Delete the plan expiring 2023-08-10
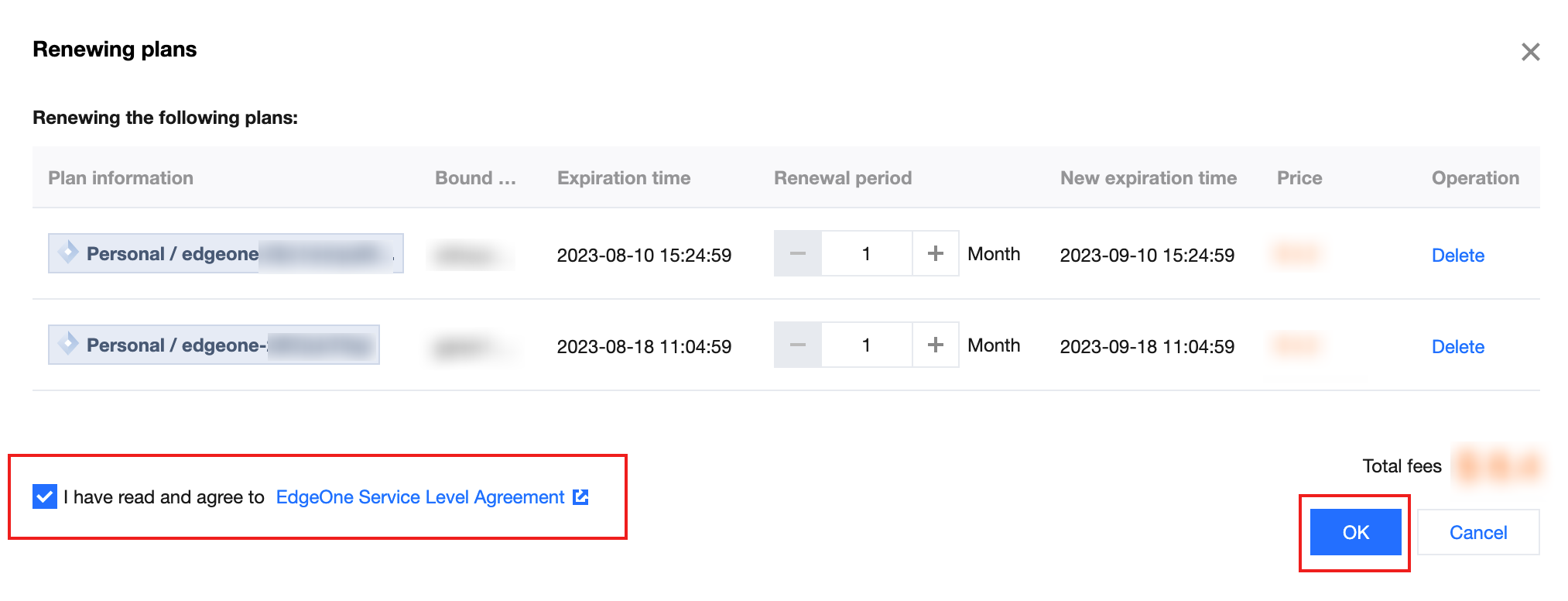Screen dimensions: 1568x601 click(x=1457, y=256)
